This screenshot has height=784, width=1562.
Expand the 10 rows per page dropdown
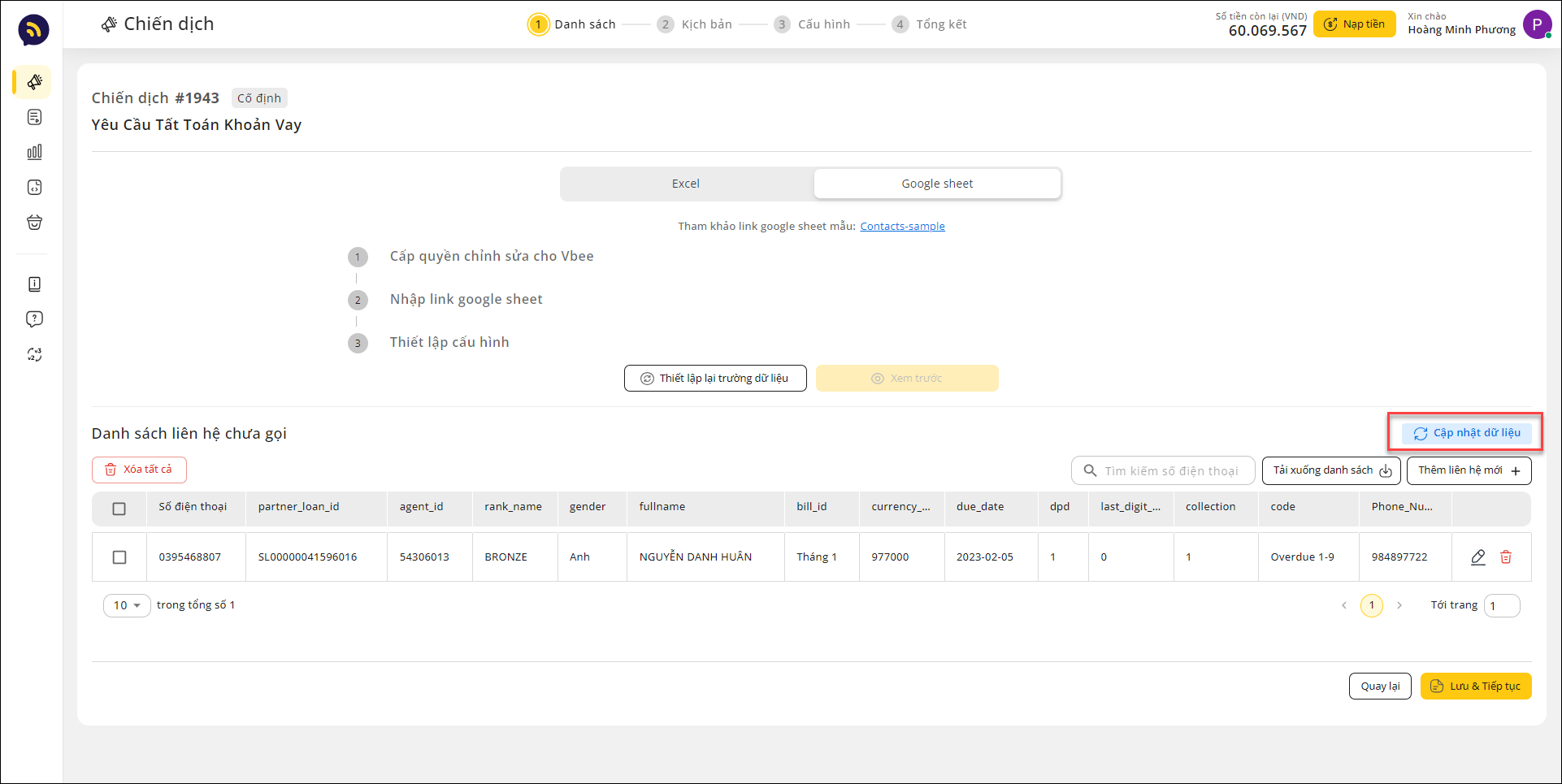127,605
